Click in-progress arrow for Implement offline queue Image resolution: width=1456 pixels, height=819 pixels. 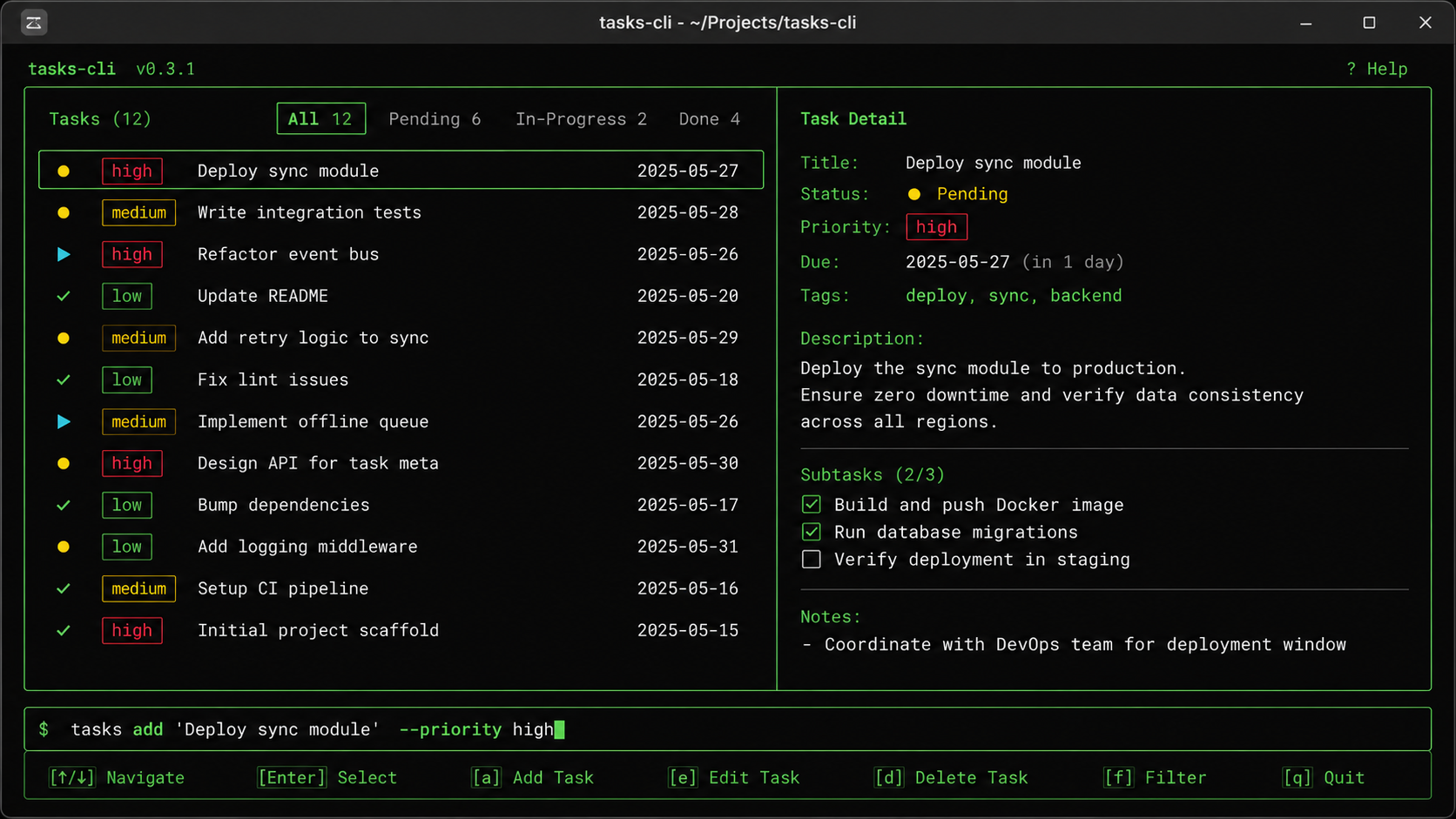[x=64, y=422]
